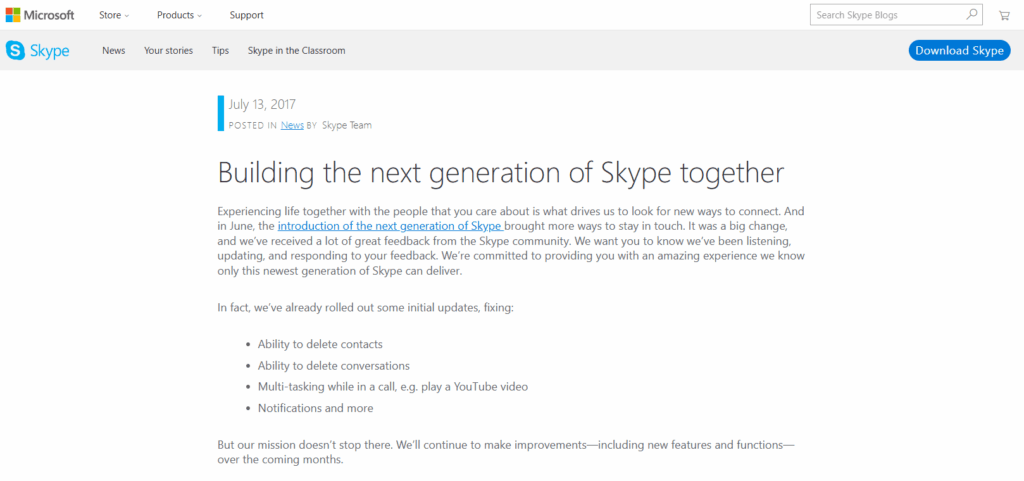Go to the News section
1024x481 pixels.
click(114, 50)
